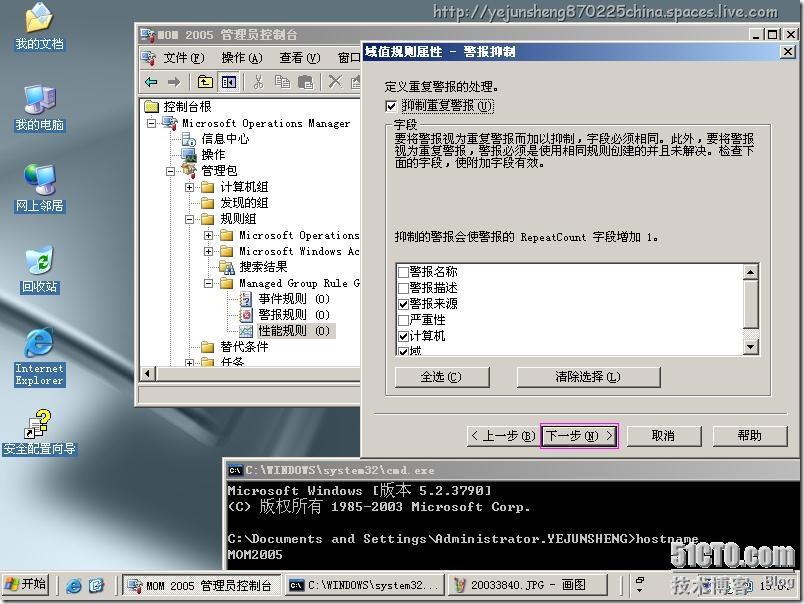Viewport: 804px width, 604px height.
Task: Switch to 20033840.JPG 画图 taskbar button
Action: (x=528, y=585)
